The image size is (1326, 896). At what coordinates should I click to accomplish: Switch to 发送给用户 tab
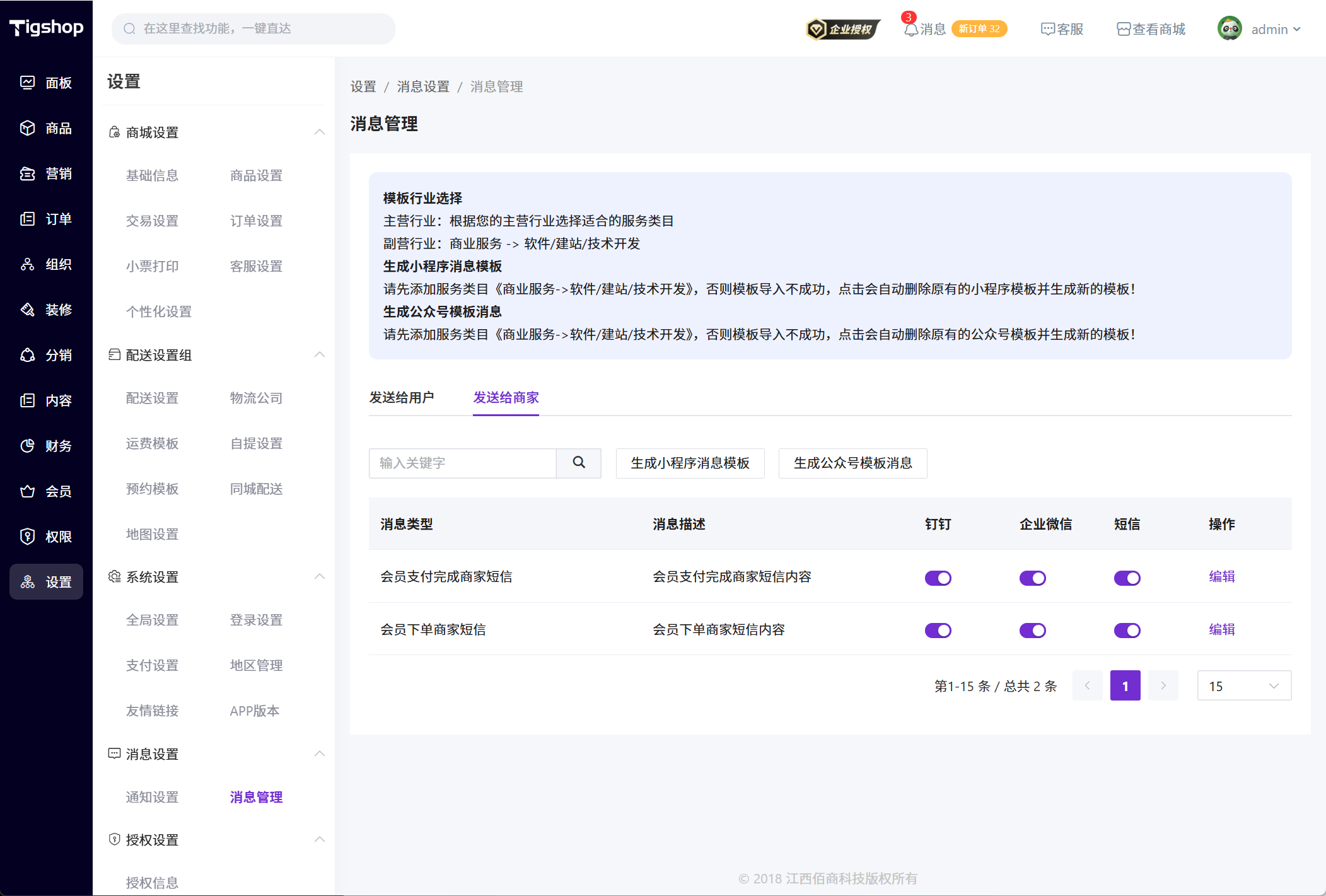(x=402, y=397)
